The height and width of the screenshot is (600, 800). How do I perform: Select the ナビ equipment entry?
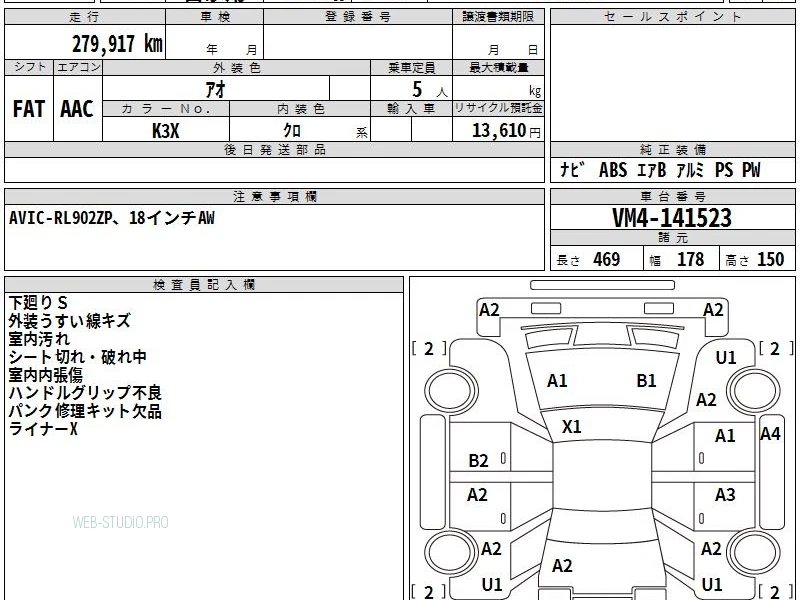[x=571, y=169]
